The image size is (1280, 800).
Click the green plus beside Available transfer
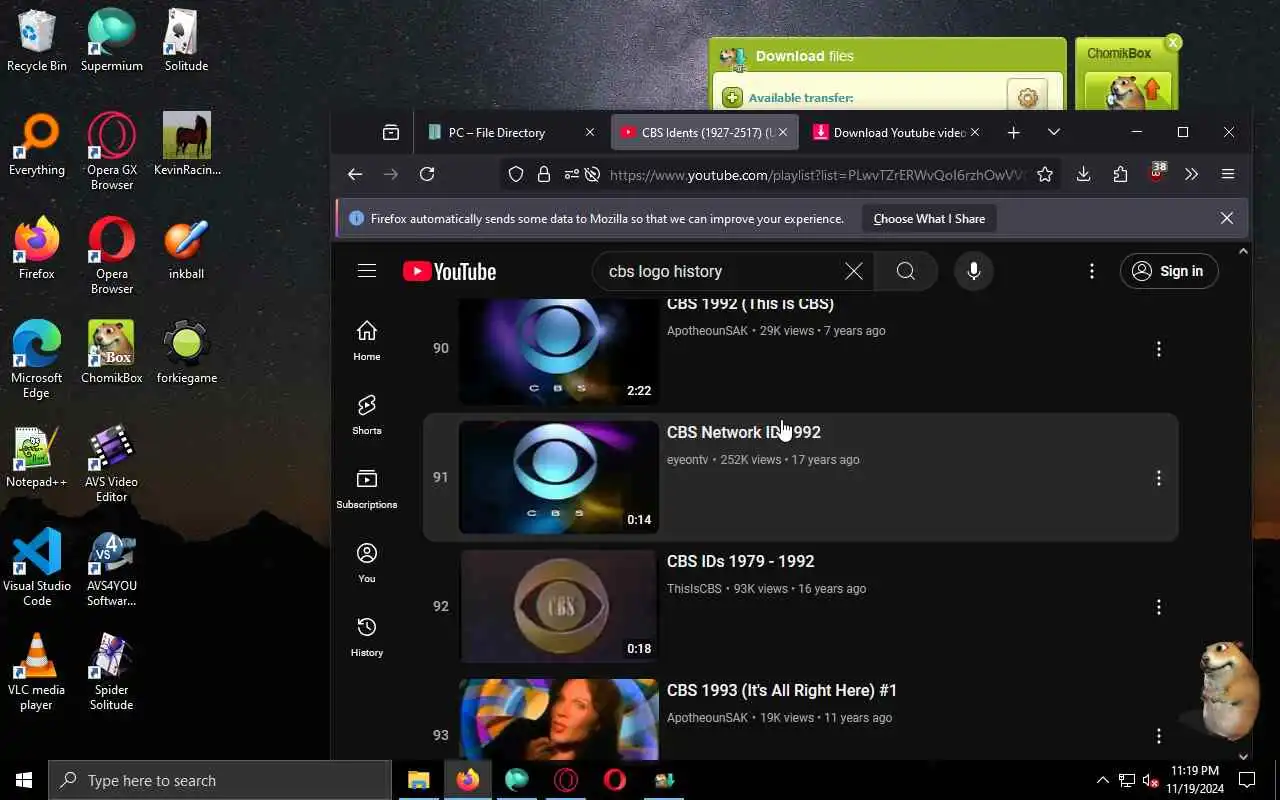(x=732, y=97)
